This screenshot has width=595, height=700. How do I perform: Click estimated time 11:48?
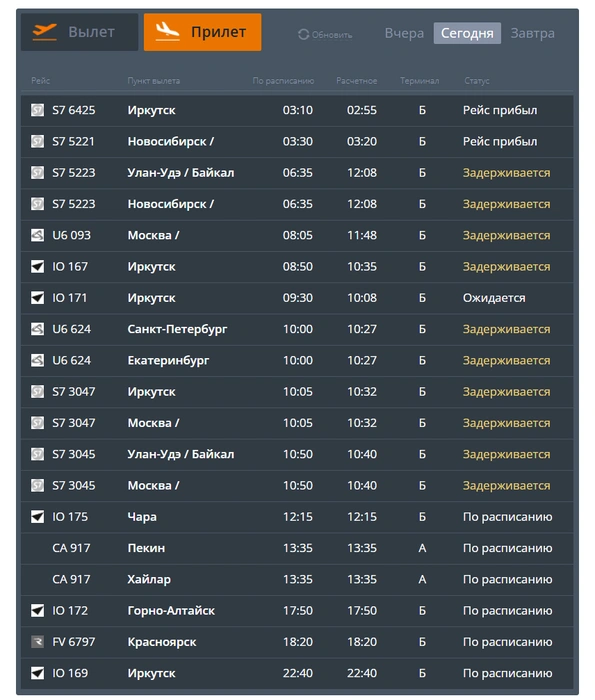[x=362, y=235]
